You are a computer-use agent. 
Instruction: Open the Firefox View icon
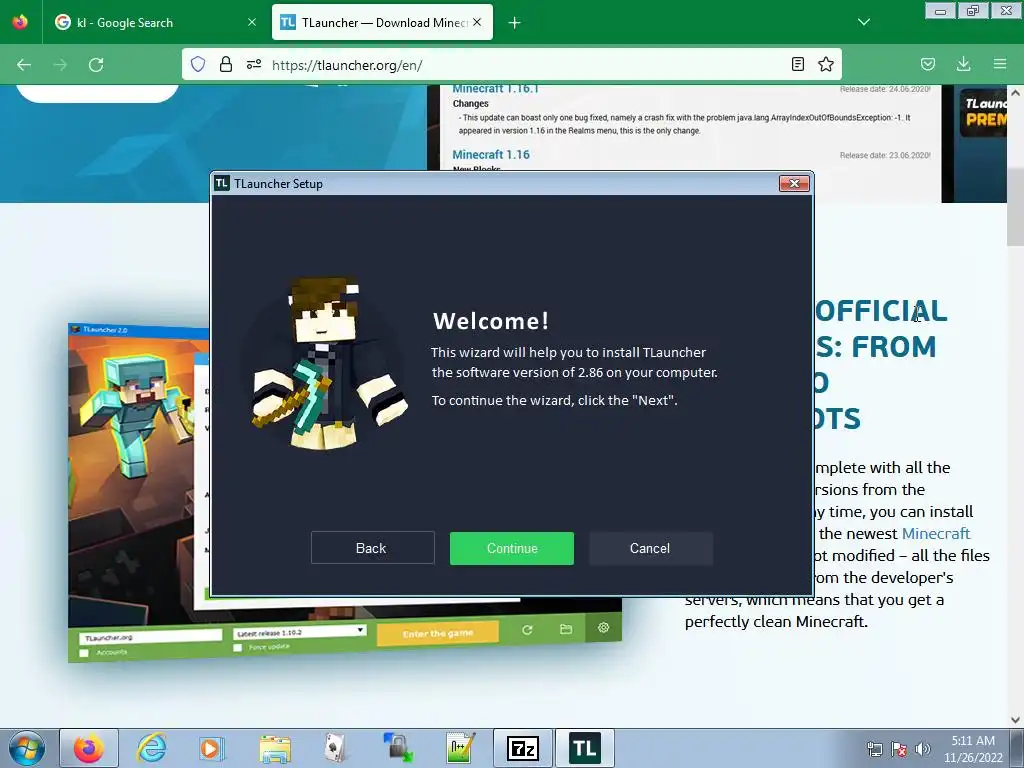(x=20, y=22)
